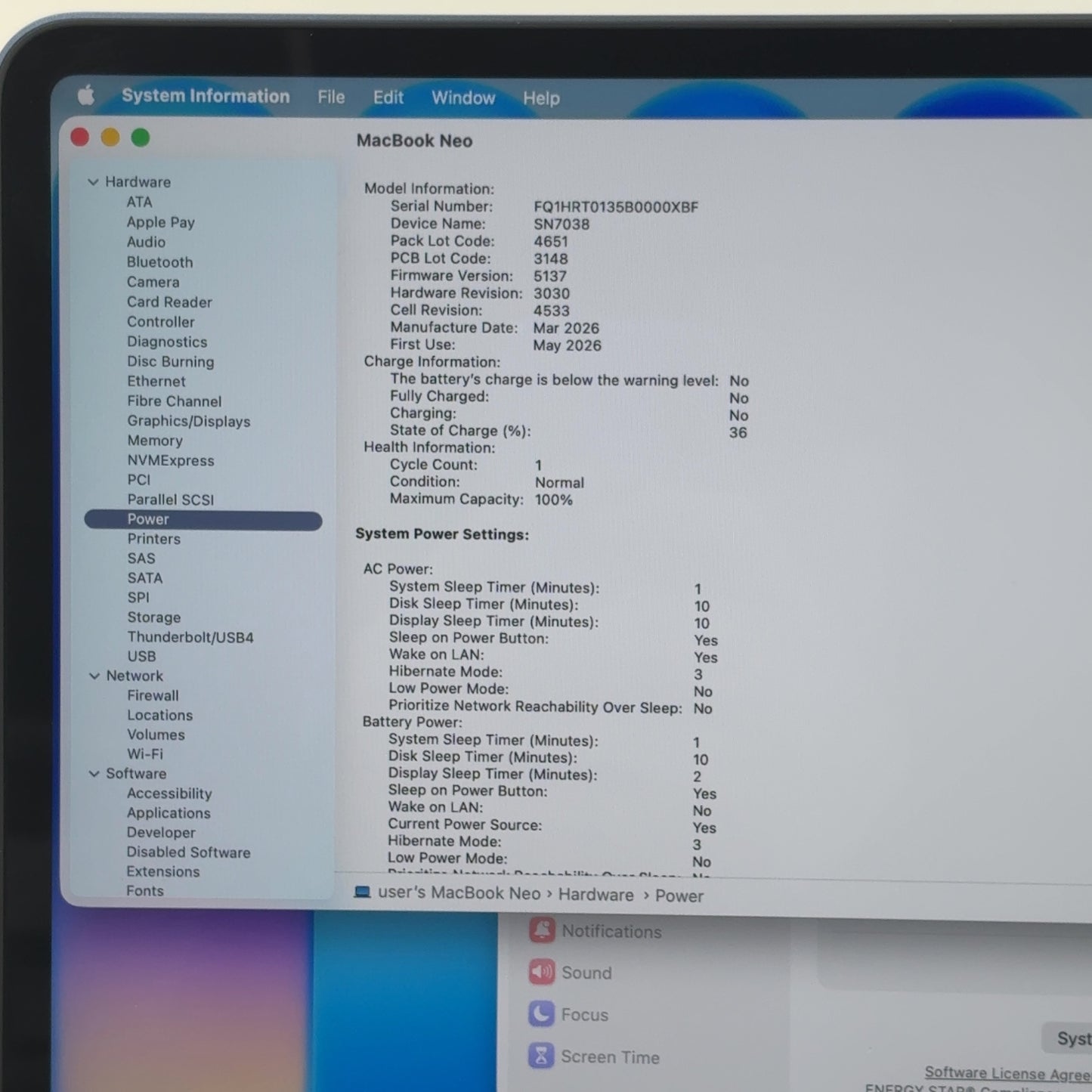
Task: Click the Maximum Capacity value 100%
Action: pyautogui.click(x=554, y=500)
